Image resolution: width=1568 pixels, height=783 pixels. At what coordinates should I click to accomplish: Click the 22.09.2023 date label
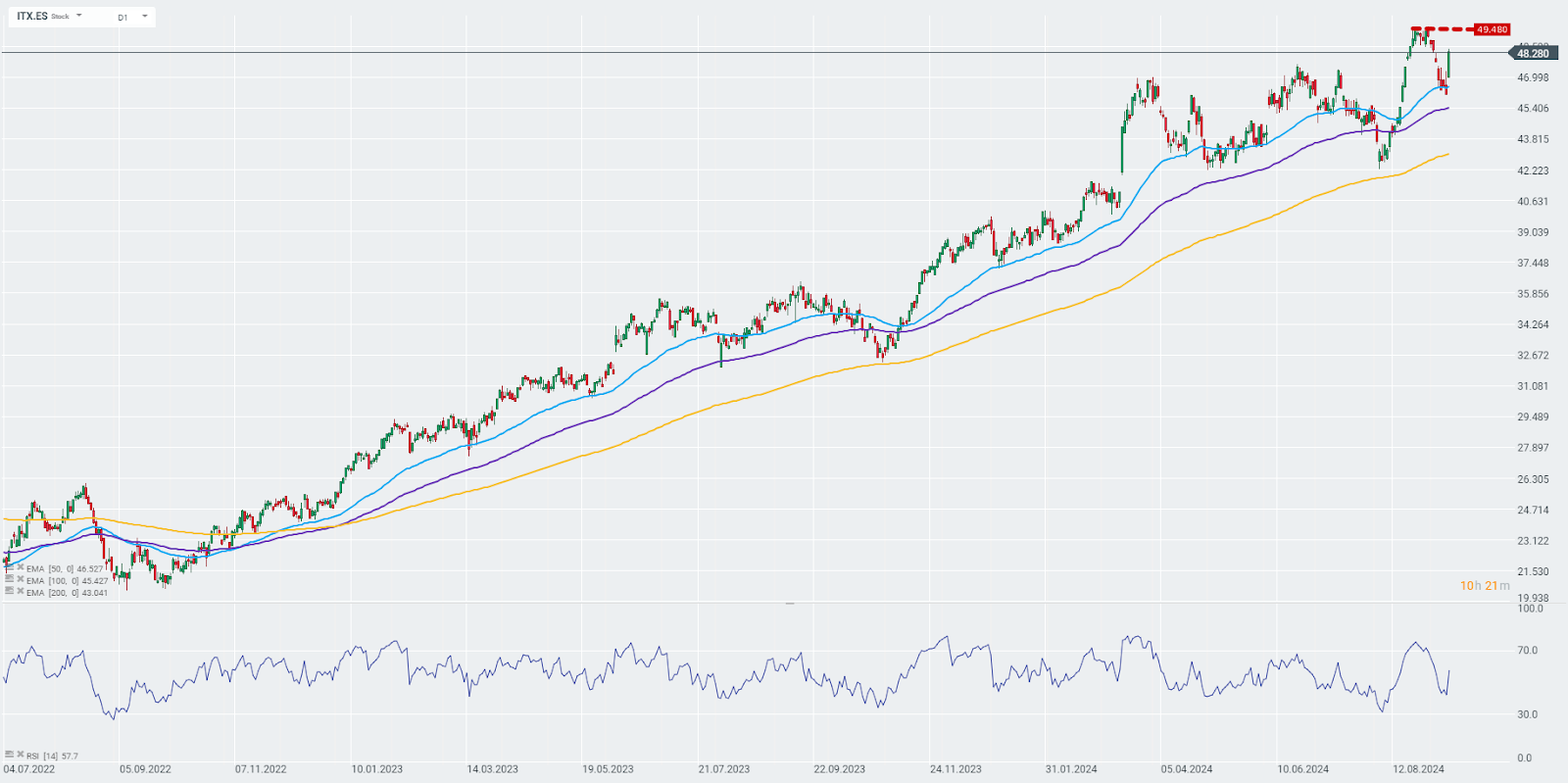840,769
